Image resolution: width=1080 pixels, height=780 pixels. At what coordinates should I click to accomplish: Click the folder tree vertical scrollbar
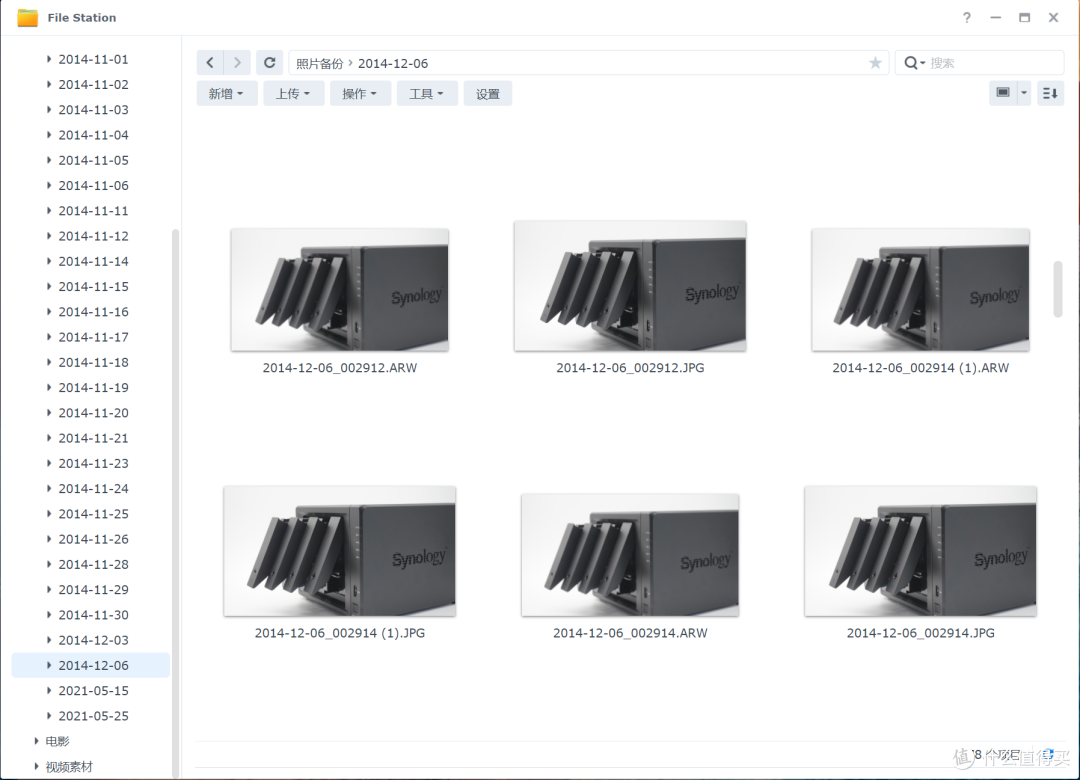coord(175,503)
